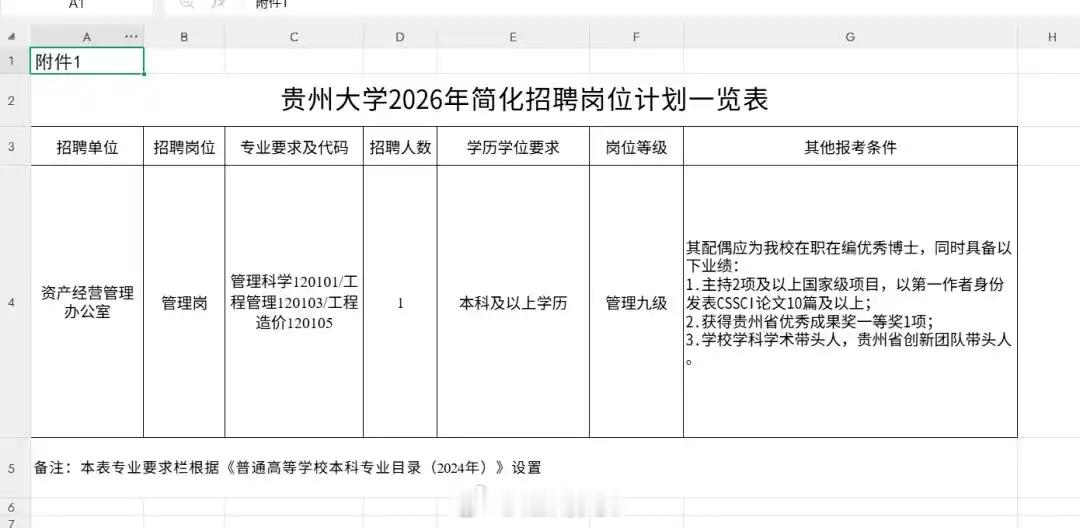Screen dimensions: 1080x528
Task: Select row 4 header
Action: [x=12, y=302]
